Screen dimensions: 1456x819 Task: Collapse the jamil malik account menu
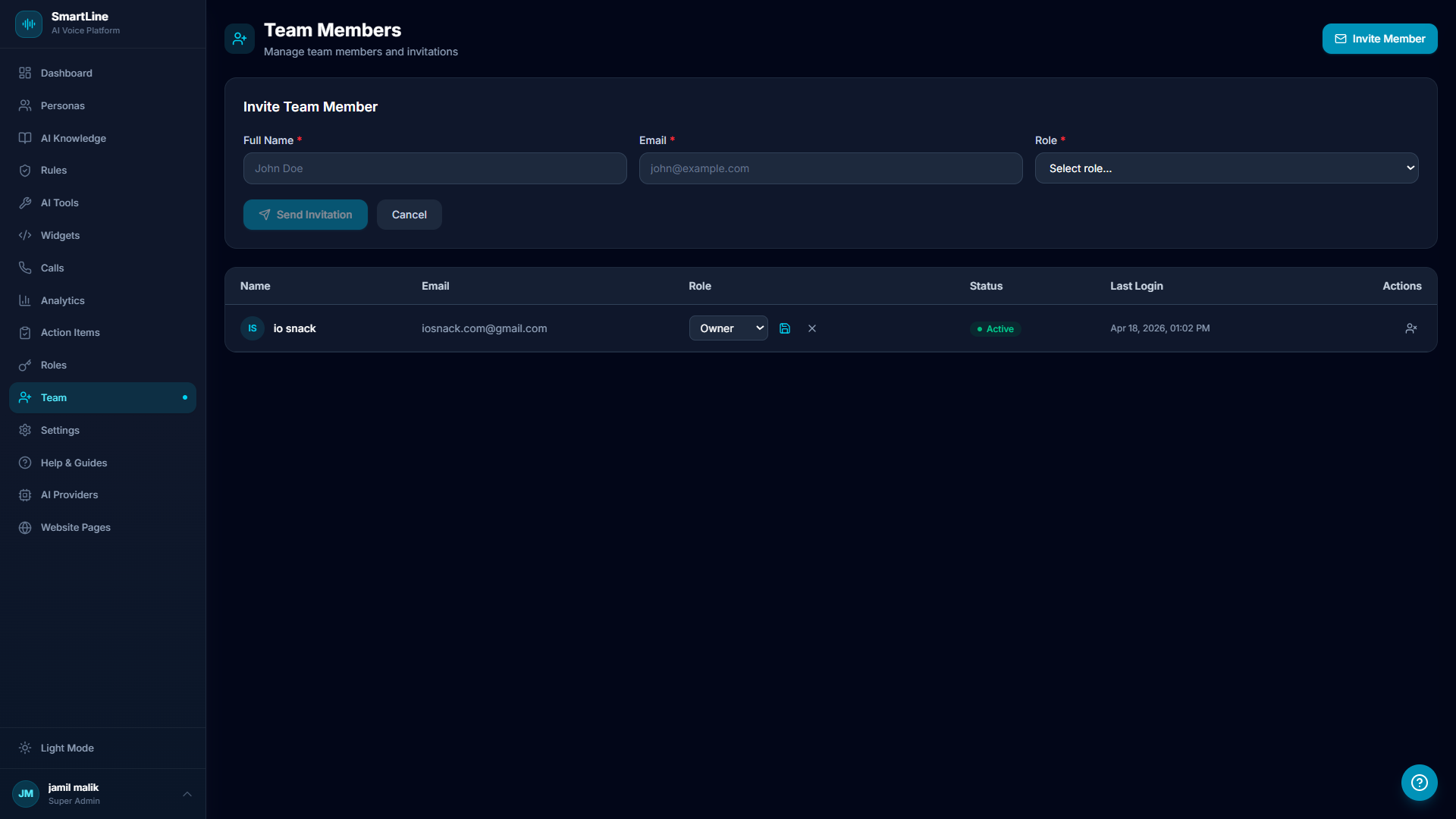[x=187, y=793]
